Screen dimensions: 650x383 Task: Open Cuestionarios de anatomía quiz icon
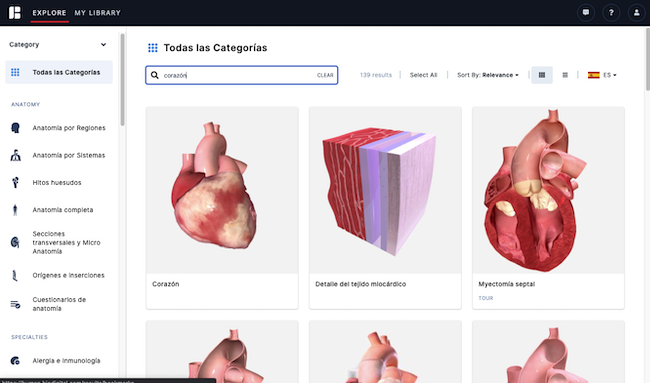tap(15, 304)
